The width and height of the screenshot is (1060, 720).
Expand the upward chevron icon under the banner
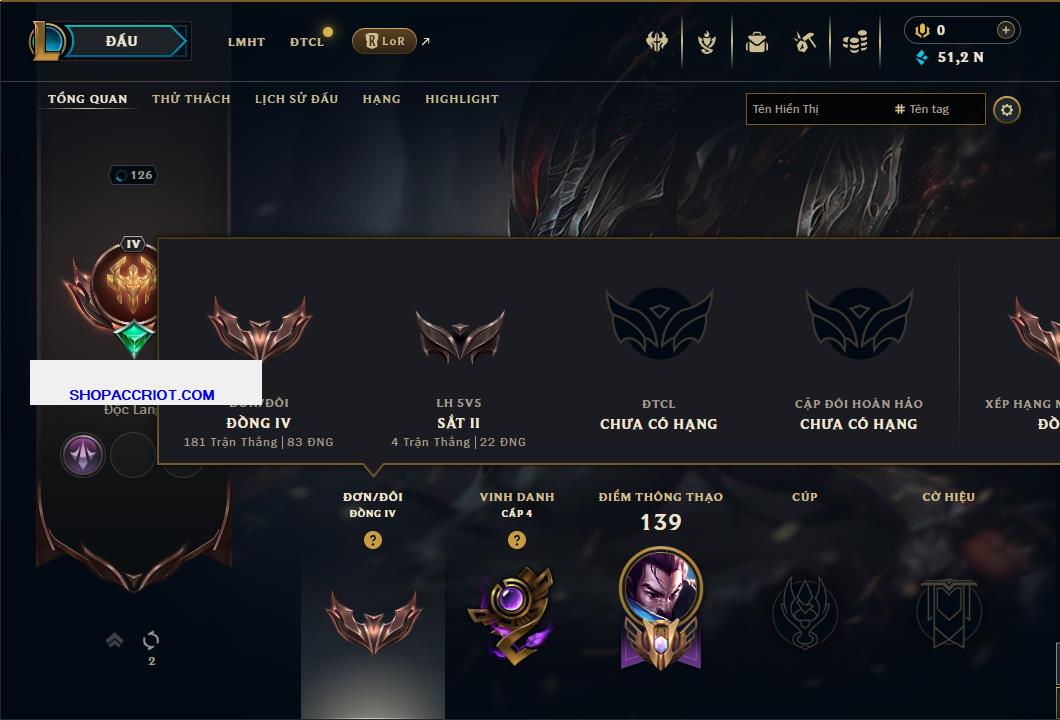pyautogui.click(x=114, y=640)
